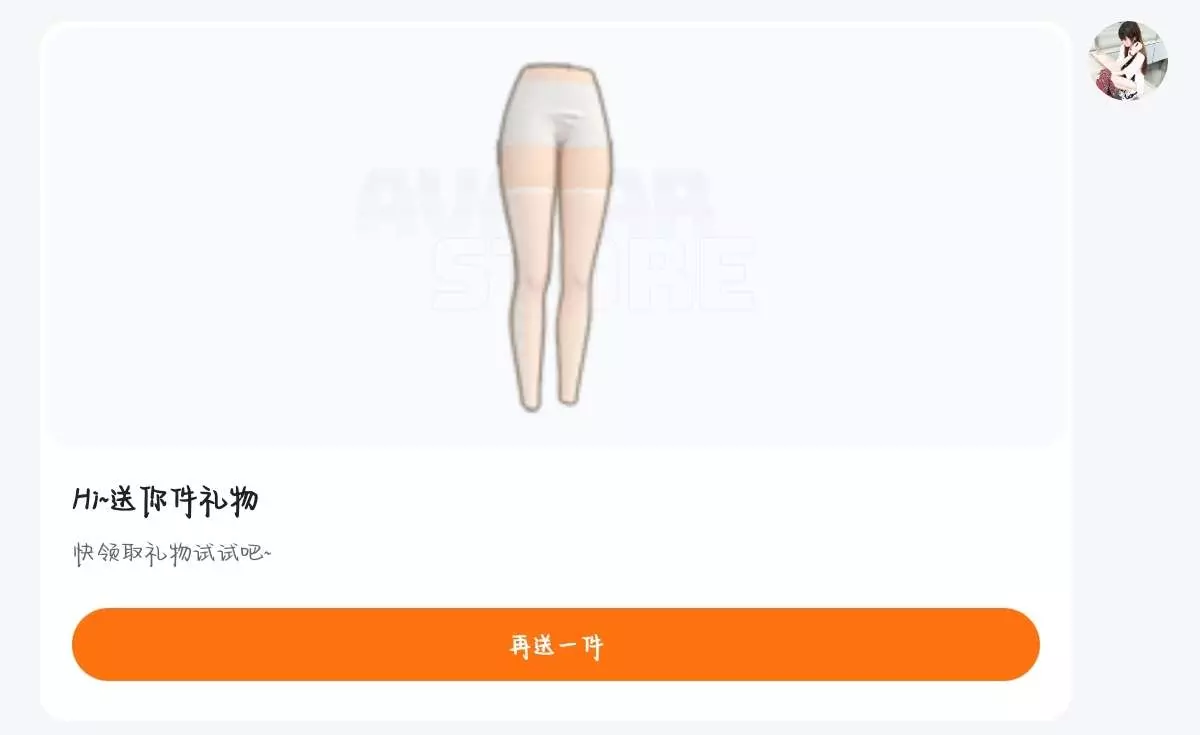Tap the 再送一件 orange button
Viewport: 1200px width, 735px height.
click(x=556, y=645)
